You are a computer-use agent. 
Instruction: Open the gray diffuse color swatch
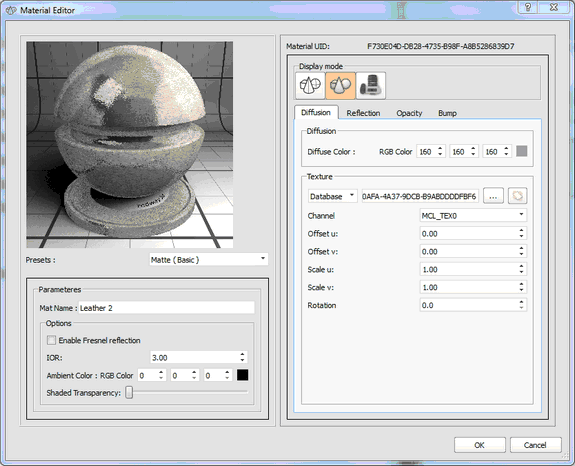tap(521, 151)
